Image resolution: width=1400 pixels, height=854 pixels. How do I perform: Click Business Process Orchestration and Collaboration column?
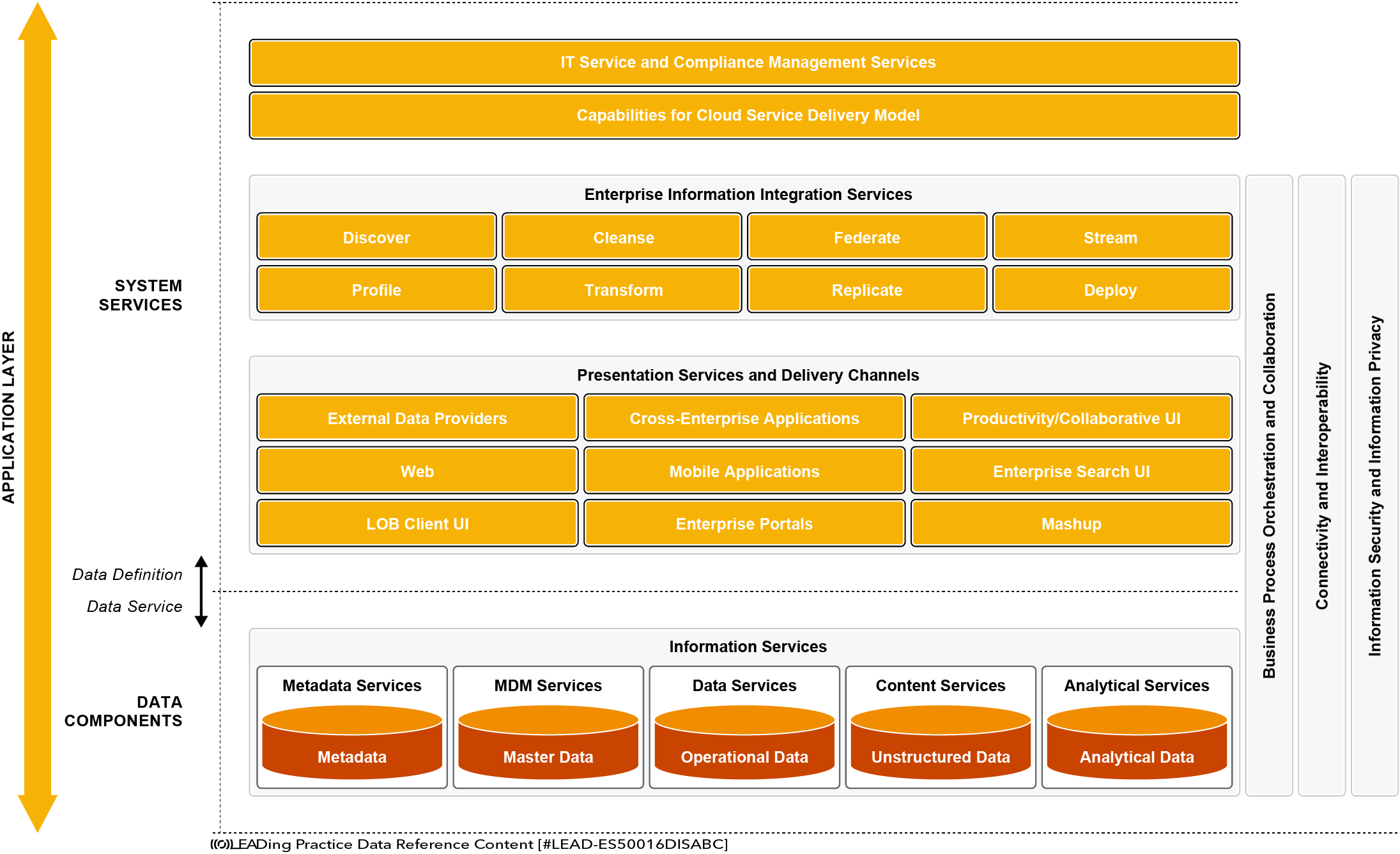click(x=1269, y=485)
